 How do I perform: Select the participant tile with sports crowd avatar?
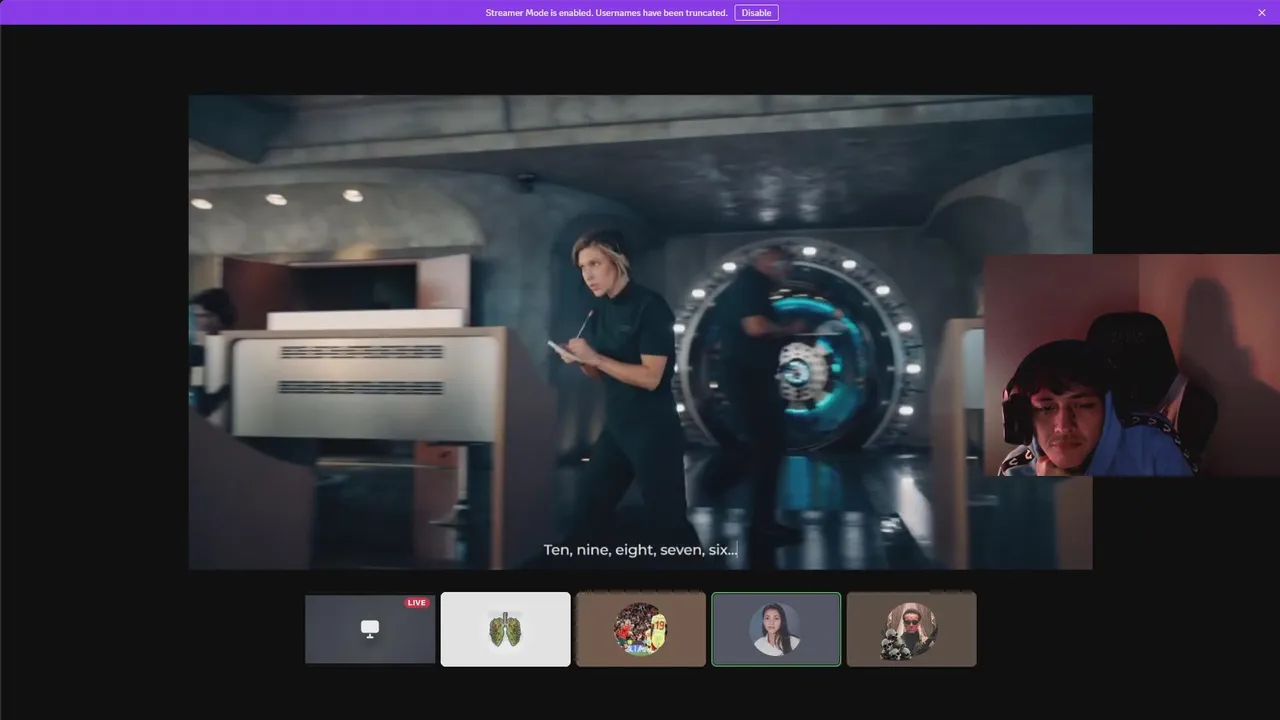(x=641, y=629)
